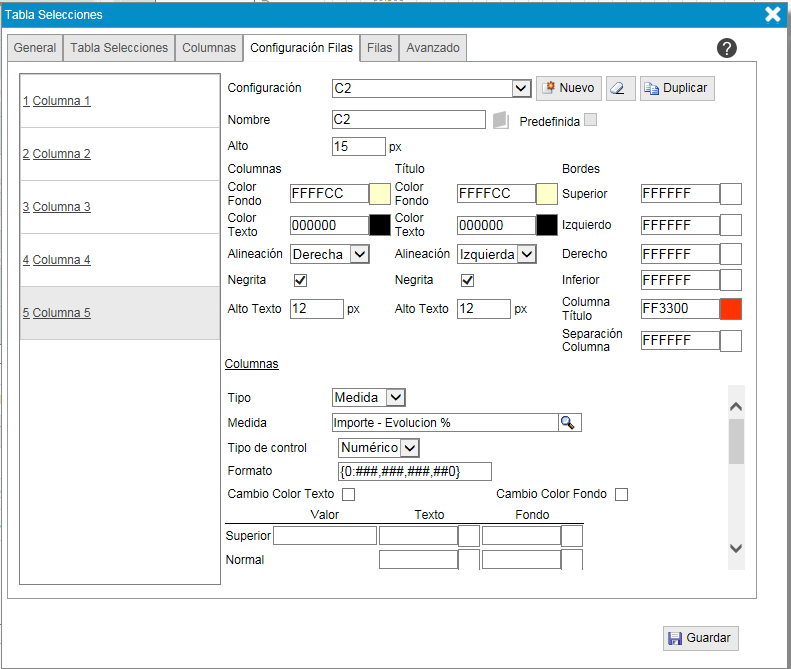791x669 pixels.
Task: Click the Nuevo button
Action: coord(567,88)
